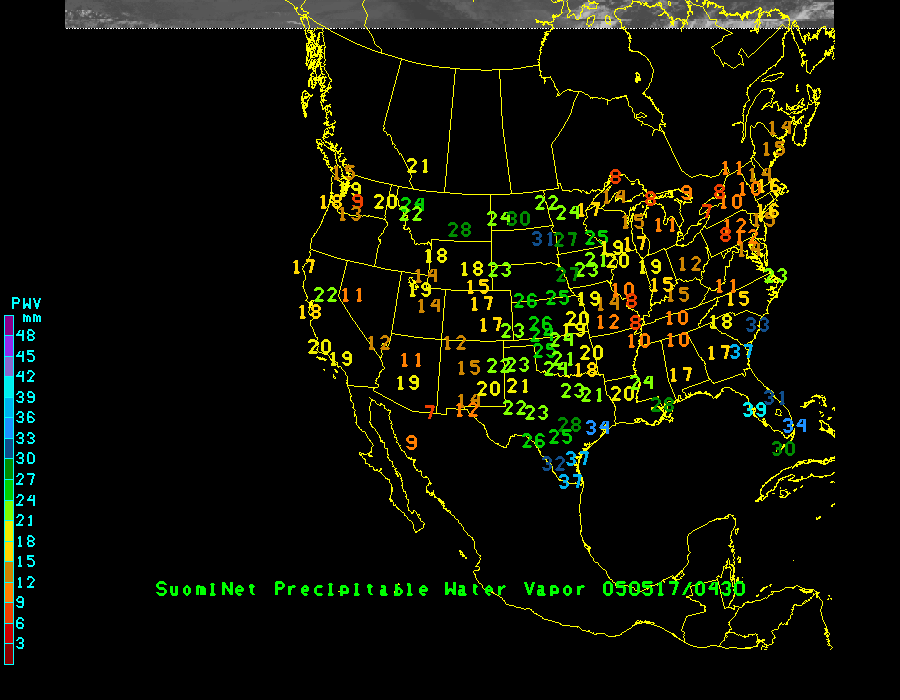This screenshot has height=700, width=900.
Task: Select the cyan legend swatch beside 39
Action: click(8, 398)
